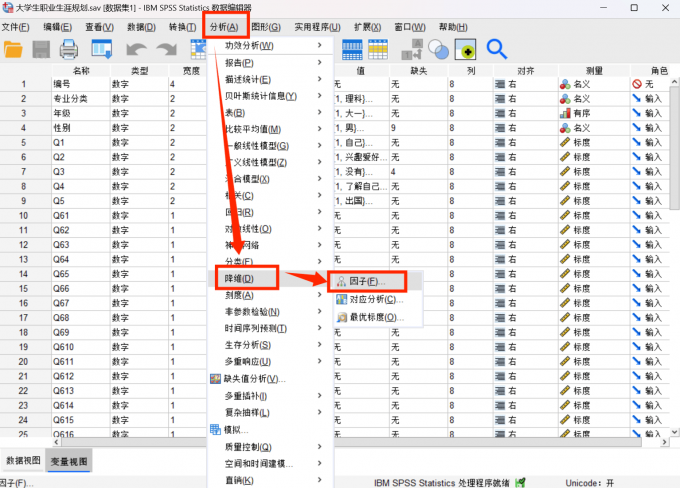Click the undo arrow icon

click(136, 49)
